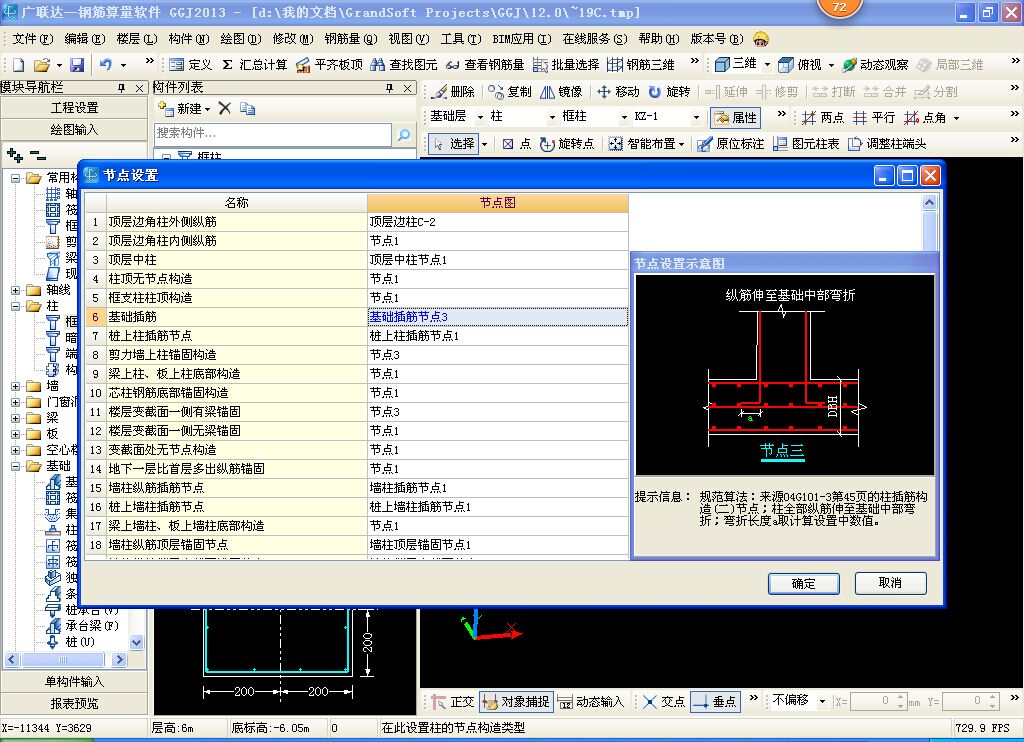Click the 取消 cancel button
This screenshot has width=1024, height=742.
(x=890, y=583)
